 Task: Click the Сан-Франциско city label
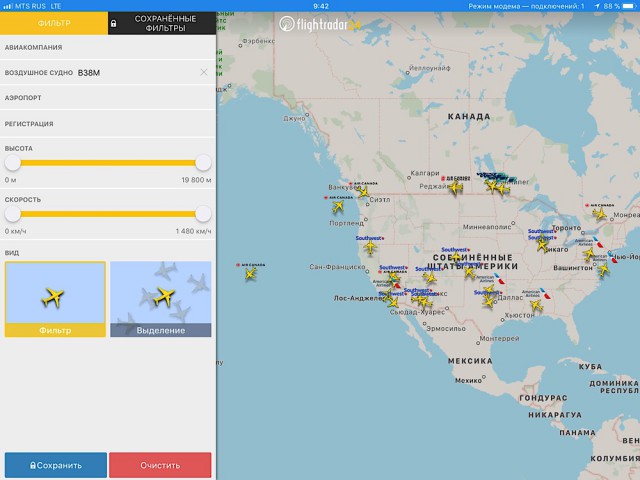pos(337,267)
